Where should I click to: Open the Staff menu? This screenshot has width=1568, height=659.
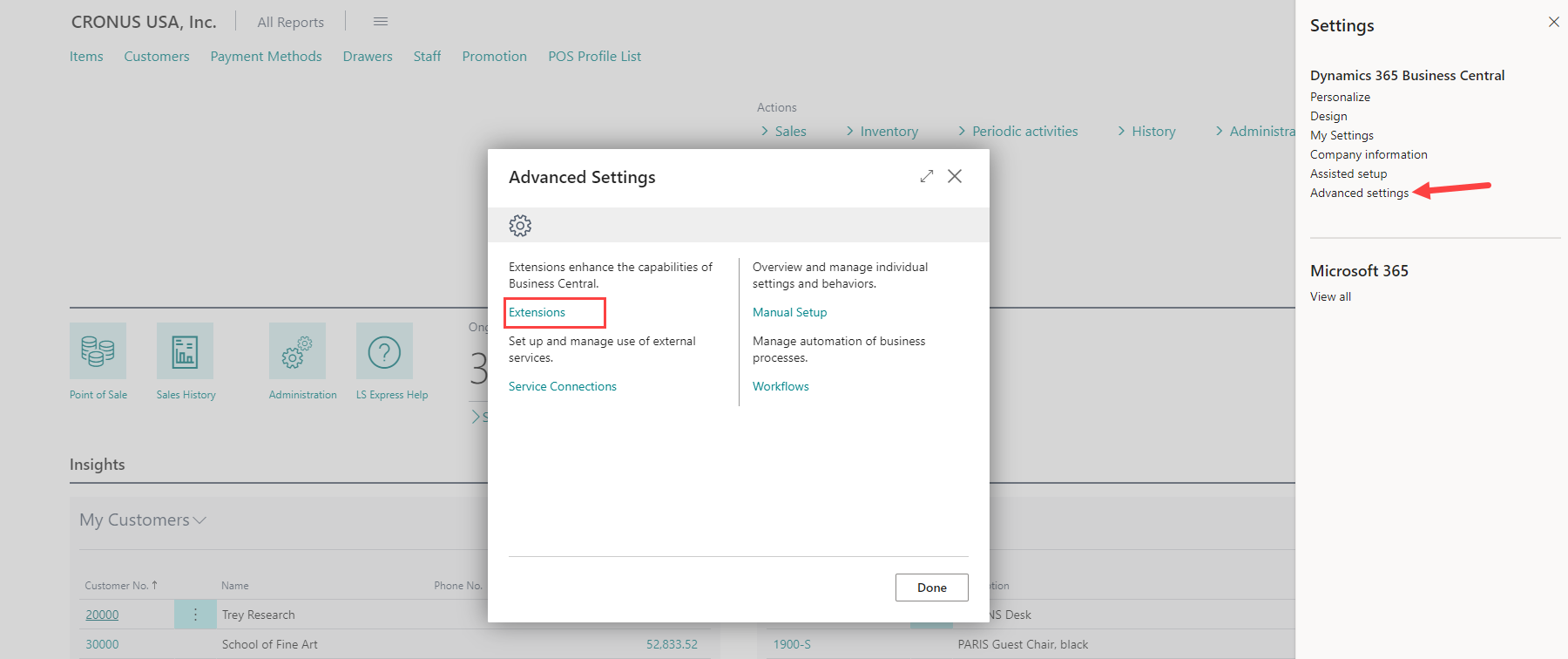(x=427, y=57)
